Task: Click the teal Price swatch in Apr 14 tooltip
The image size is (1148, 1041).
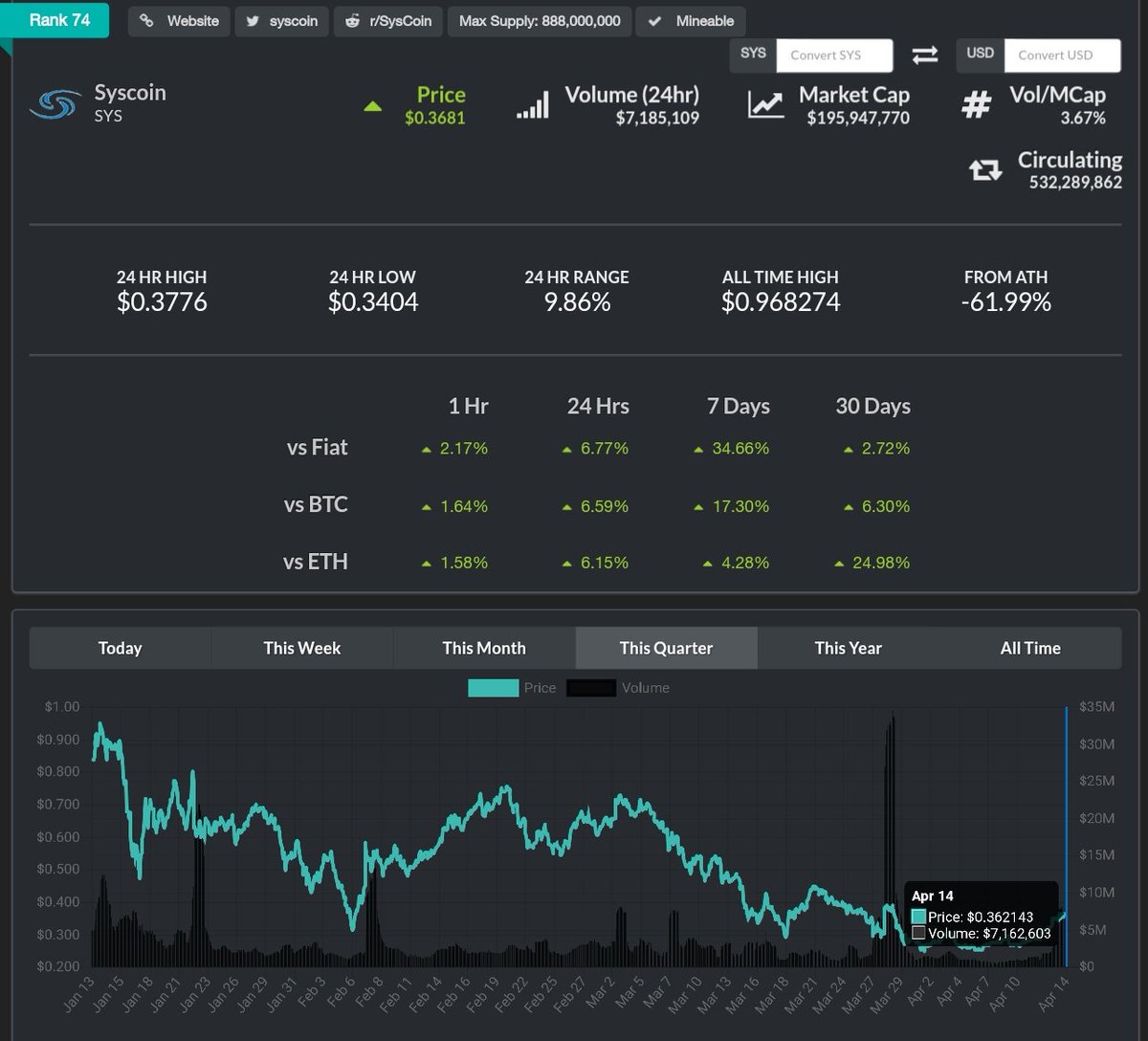Action: [x=918, y=917]
